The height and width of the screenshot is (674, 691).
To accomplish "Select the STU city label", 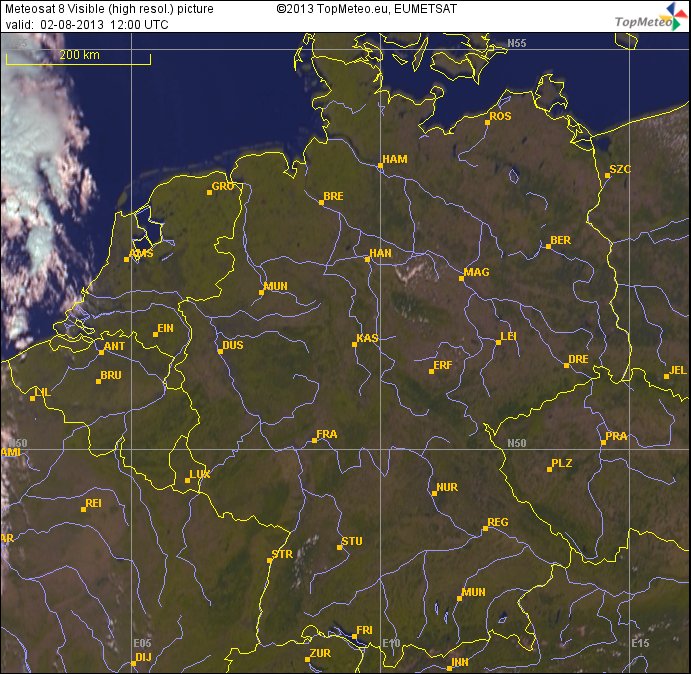I will pyautogui.click(x=352, y=541).
